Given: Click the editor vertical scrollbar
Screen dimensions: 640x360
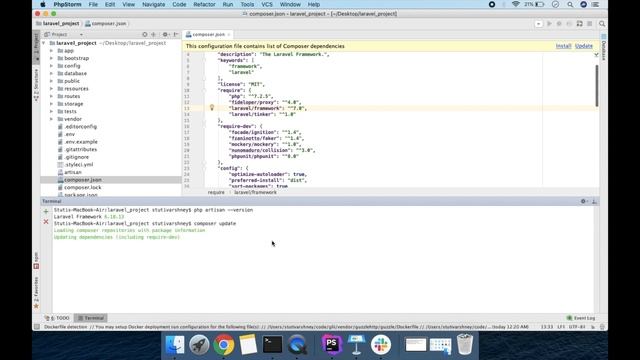Looking at the screenshot, I should [x=596, y=86].
